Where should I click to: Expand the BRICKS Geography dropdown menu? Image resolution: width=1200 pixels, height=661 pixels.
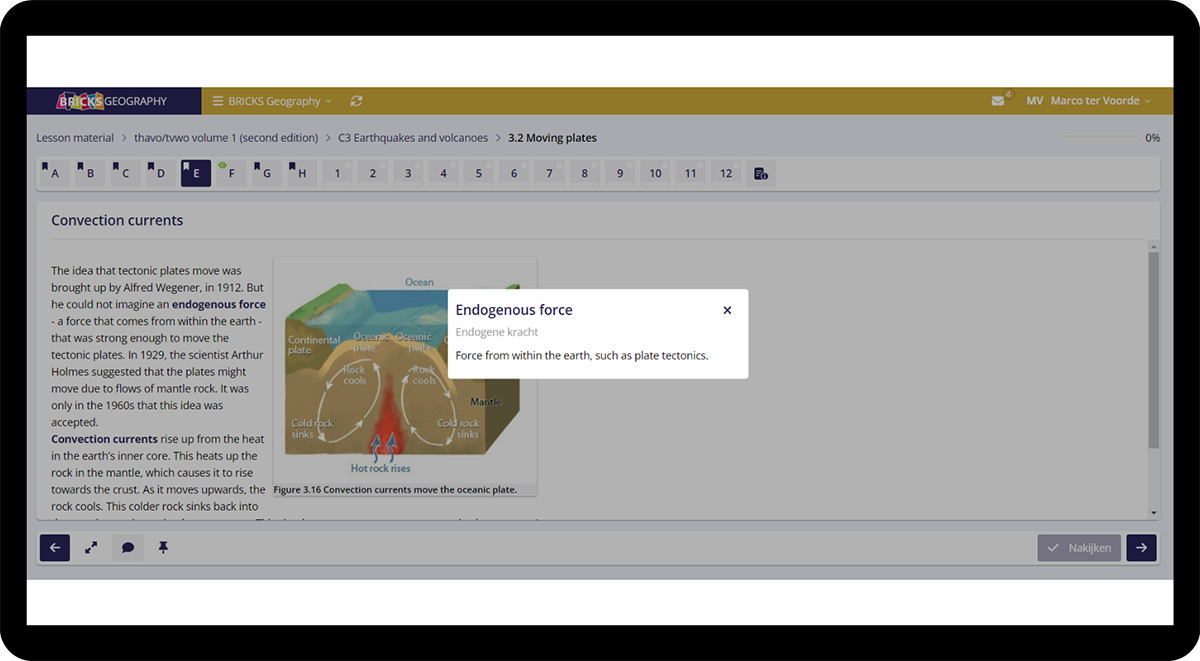click(272, 101)
